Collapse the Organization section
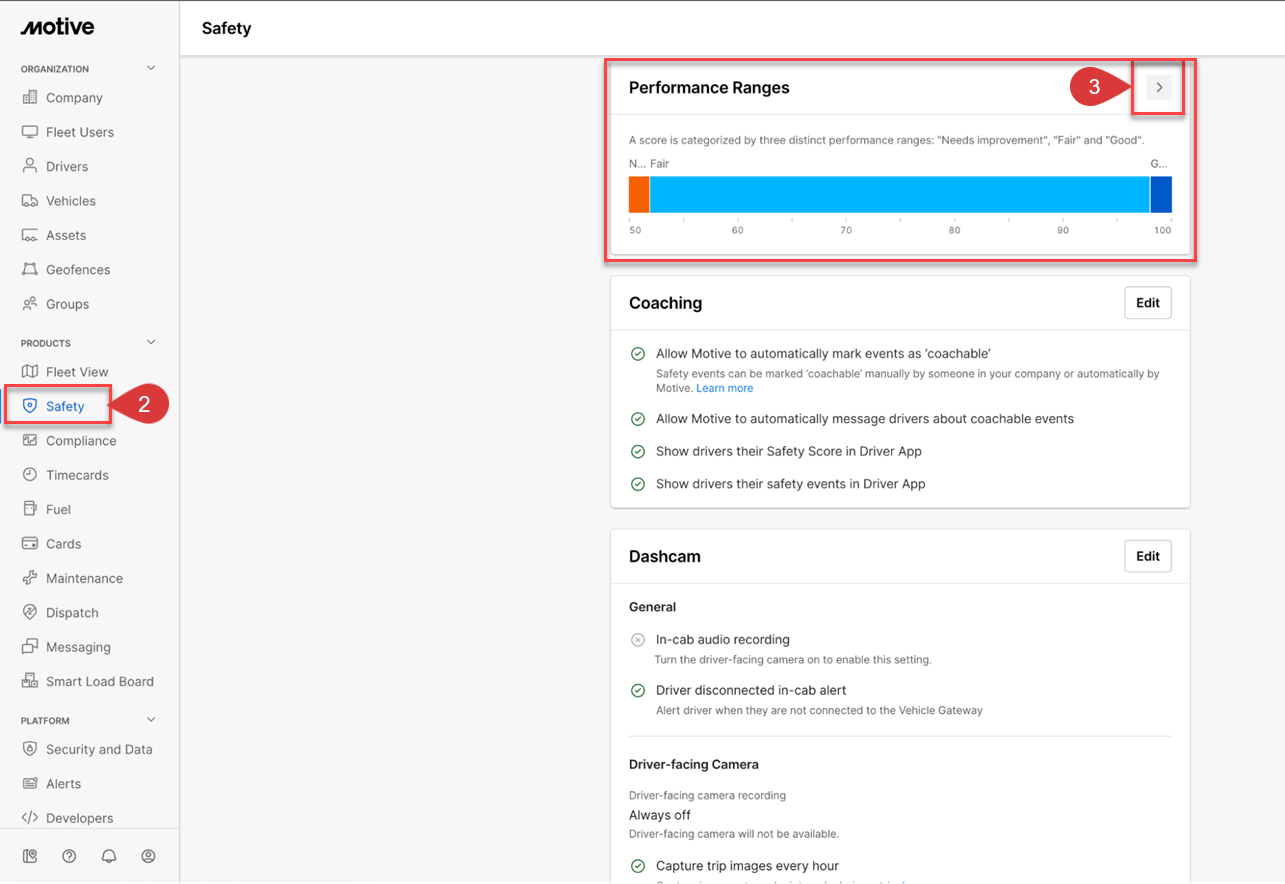 click(151, 68)
